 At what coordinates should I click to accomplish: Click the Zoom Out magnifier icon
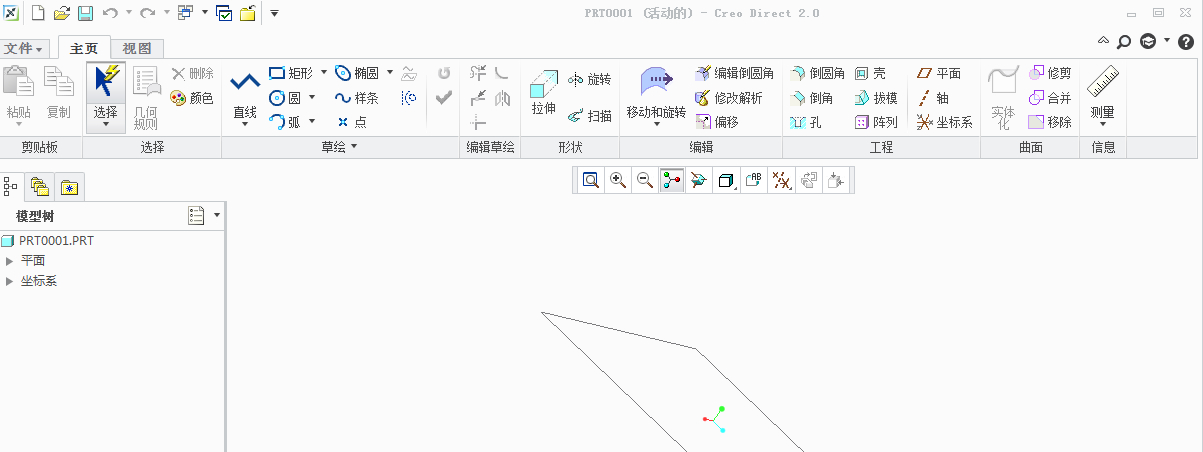(645, 180)
